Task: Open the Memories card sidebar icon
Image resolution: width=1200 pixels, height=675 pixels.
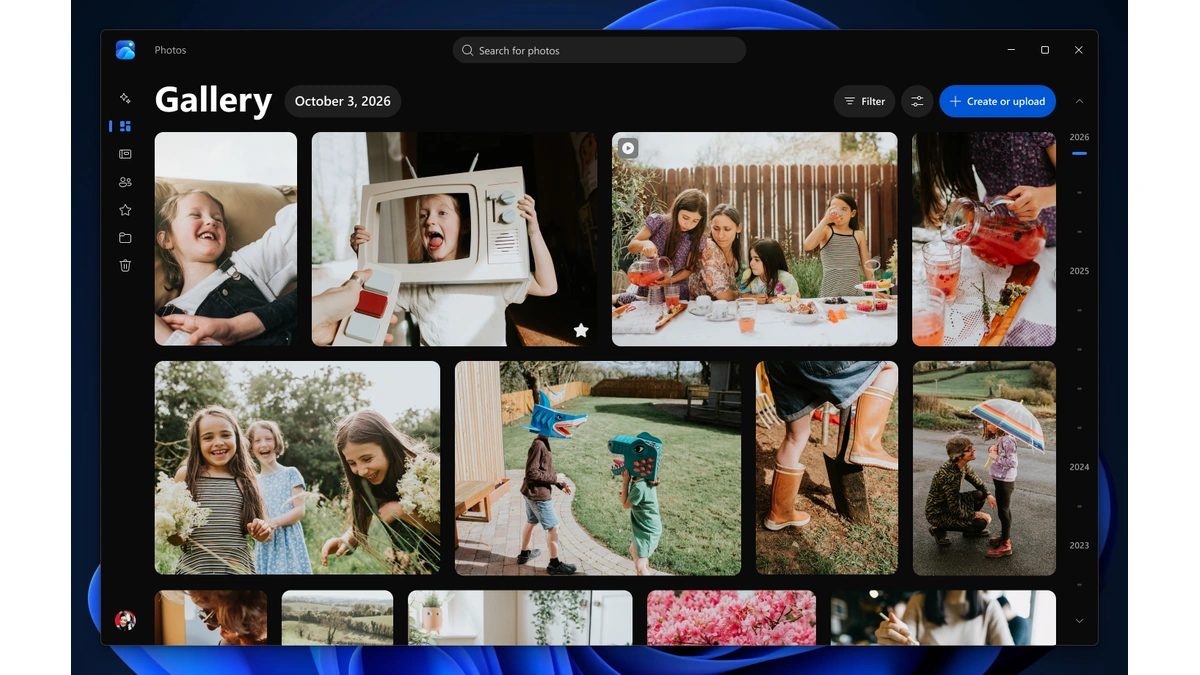Action: click(x=125, y=154)
